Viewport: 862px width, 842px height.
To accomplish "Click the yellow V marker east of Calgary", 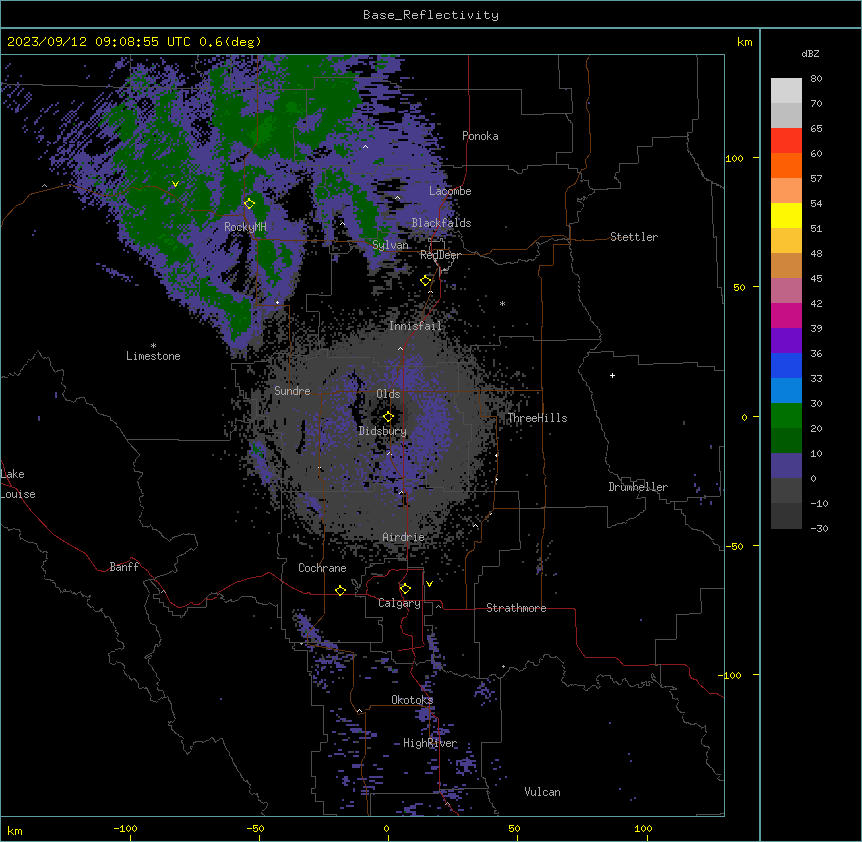I will click(429, 584).
